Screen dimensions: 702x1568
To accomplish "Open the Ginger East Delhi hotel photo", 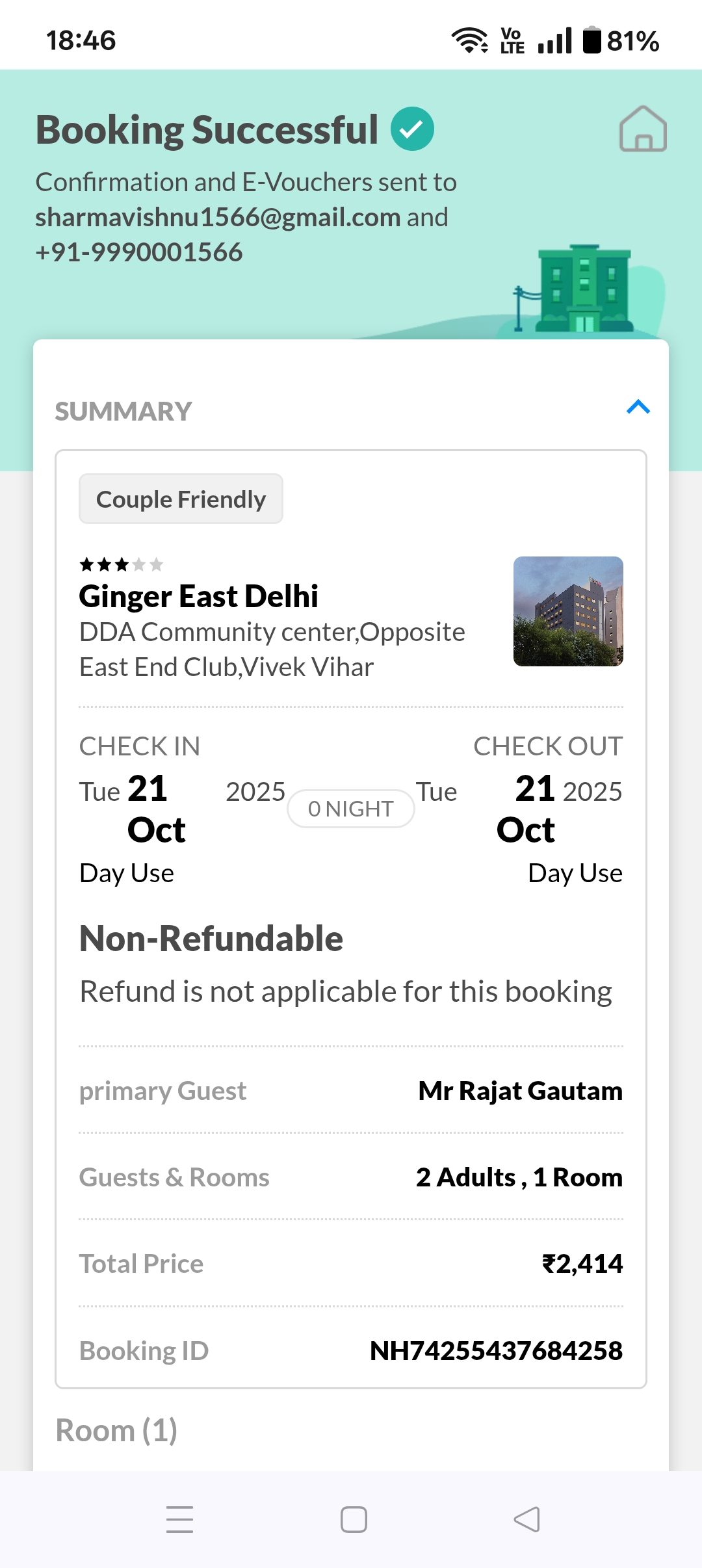I will (568, 611).
